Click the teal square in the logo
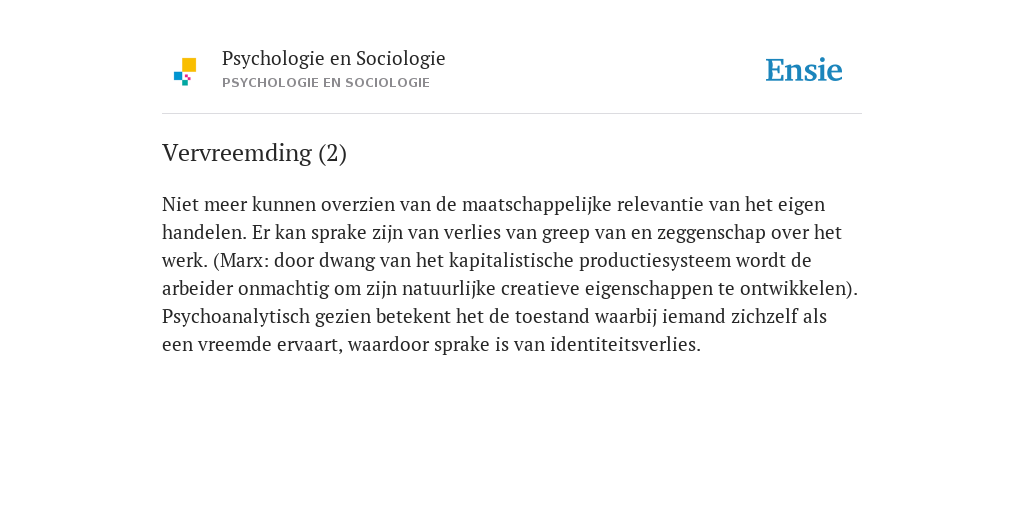1024x512 pixels. (185, 83)
